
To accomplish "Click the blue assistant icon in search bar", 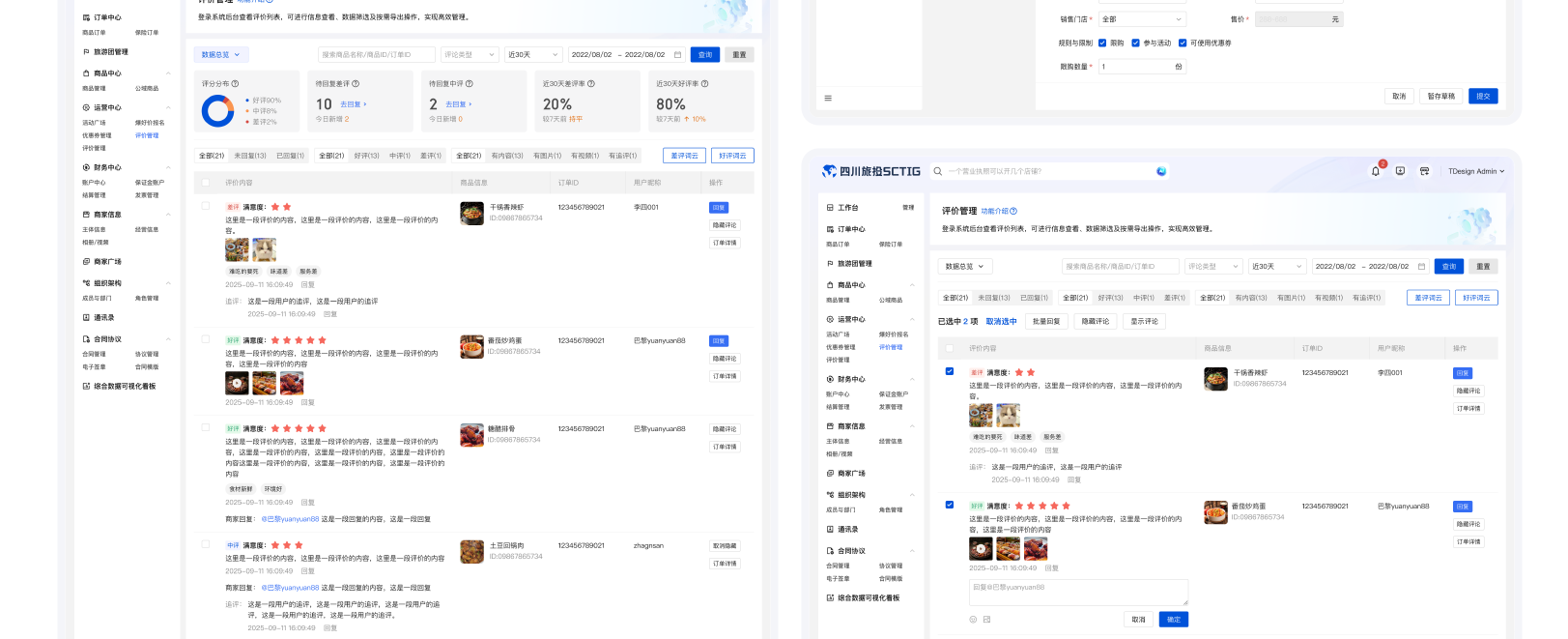I will click(x=1161, y=171).
